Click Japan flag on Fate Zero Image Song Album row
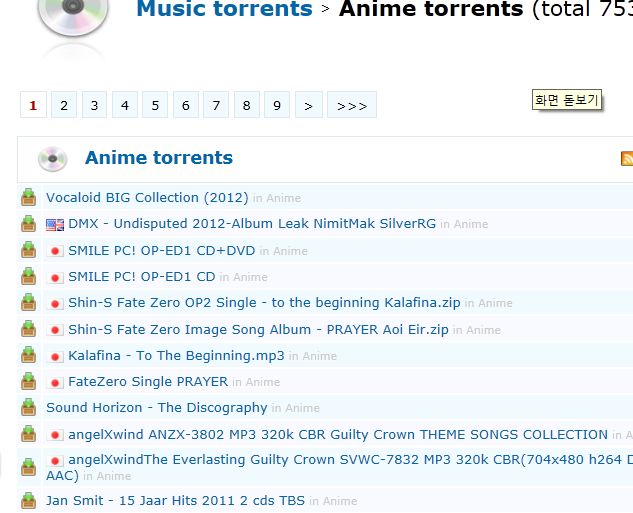 [55, 330]
